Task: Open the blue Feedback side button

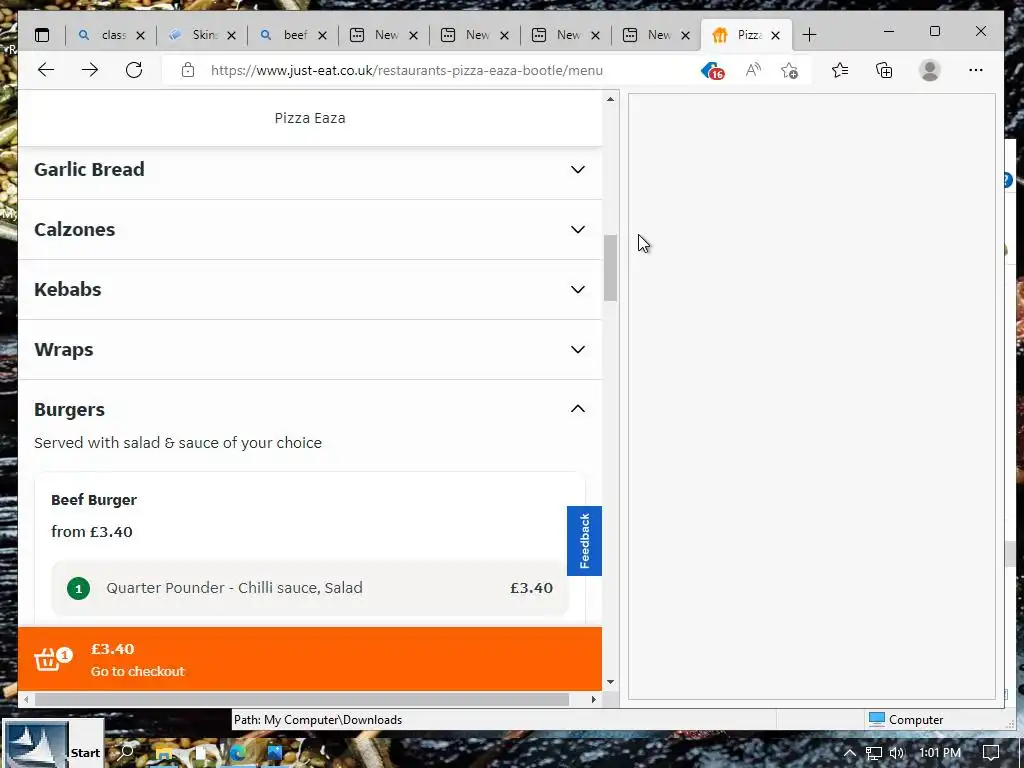Action: (584, 541)
